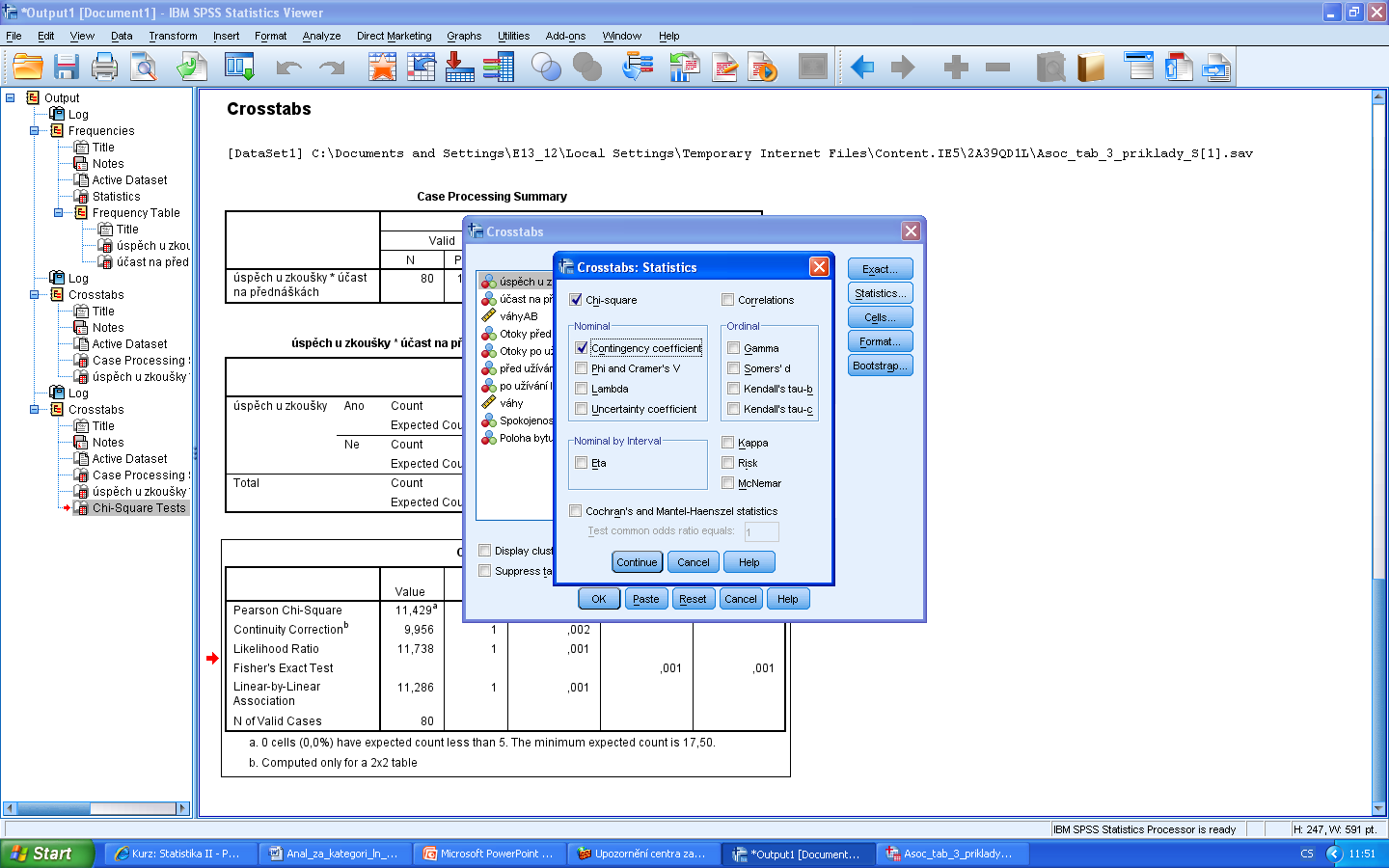Check Phi and Cramer's V
This screenshot has width=1389, height=868.
(582, 368)
